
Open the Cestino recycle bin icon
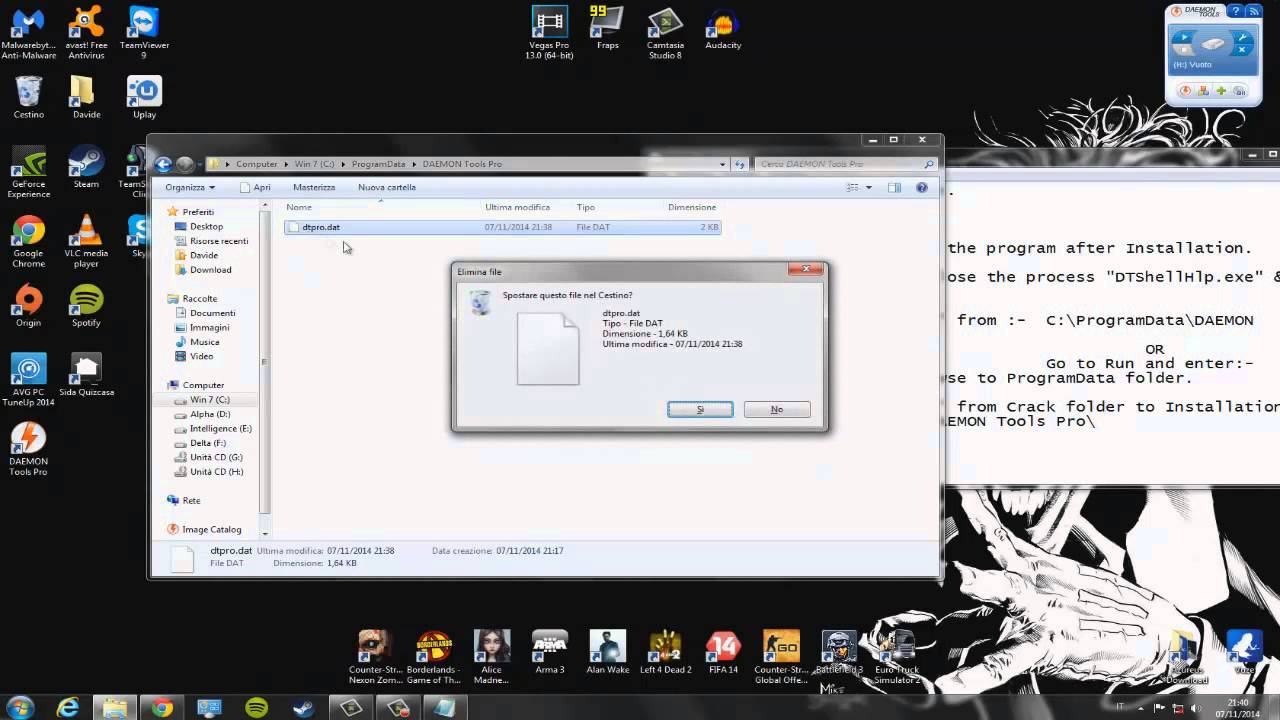(x=29, y=97)
